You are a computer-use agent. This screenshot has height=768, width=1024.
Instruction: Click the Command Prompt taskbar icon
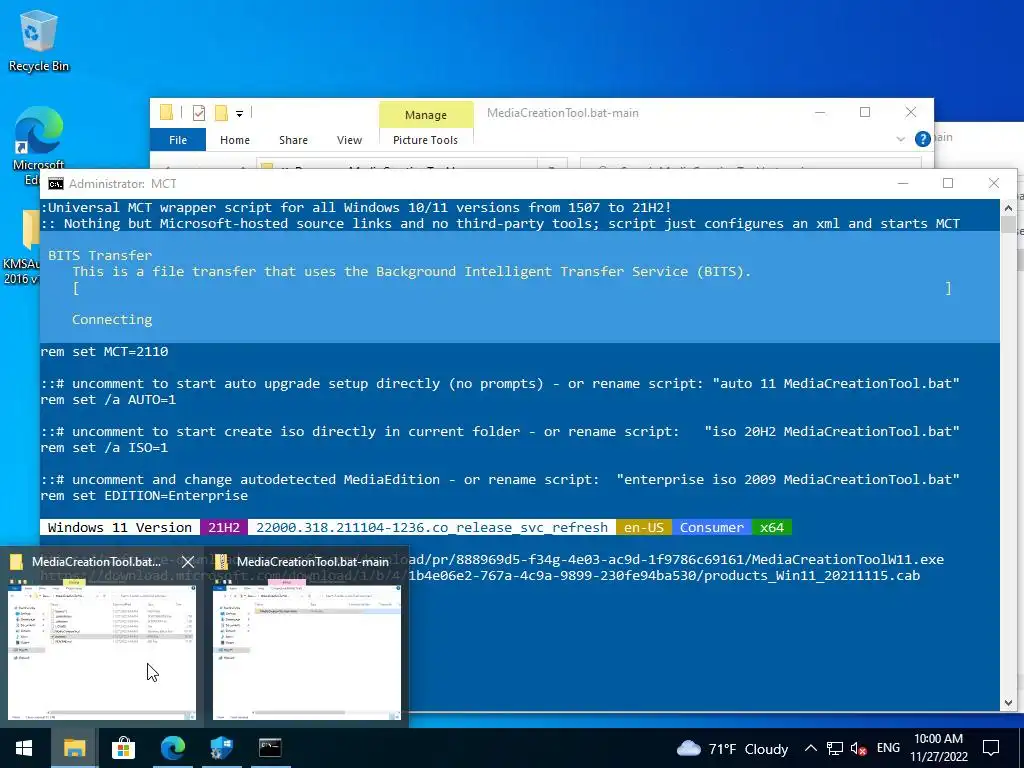[270, 748]
